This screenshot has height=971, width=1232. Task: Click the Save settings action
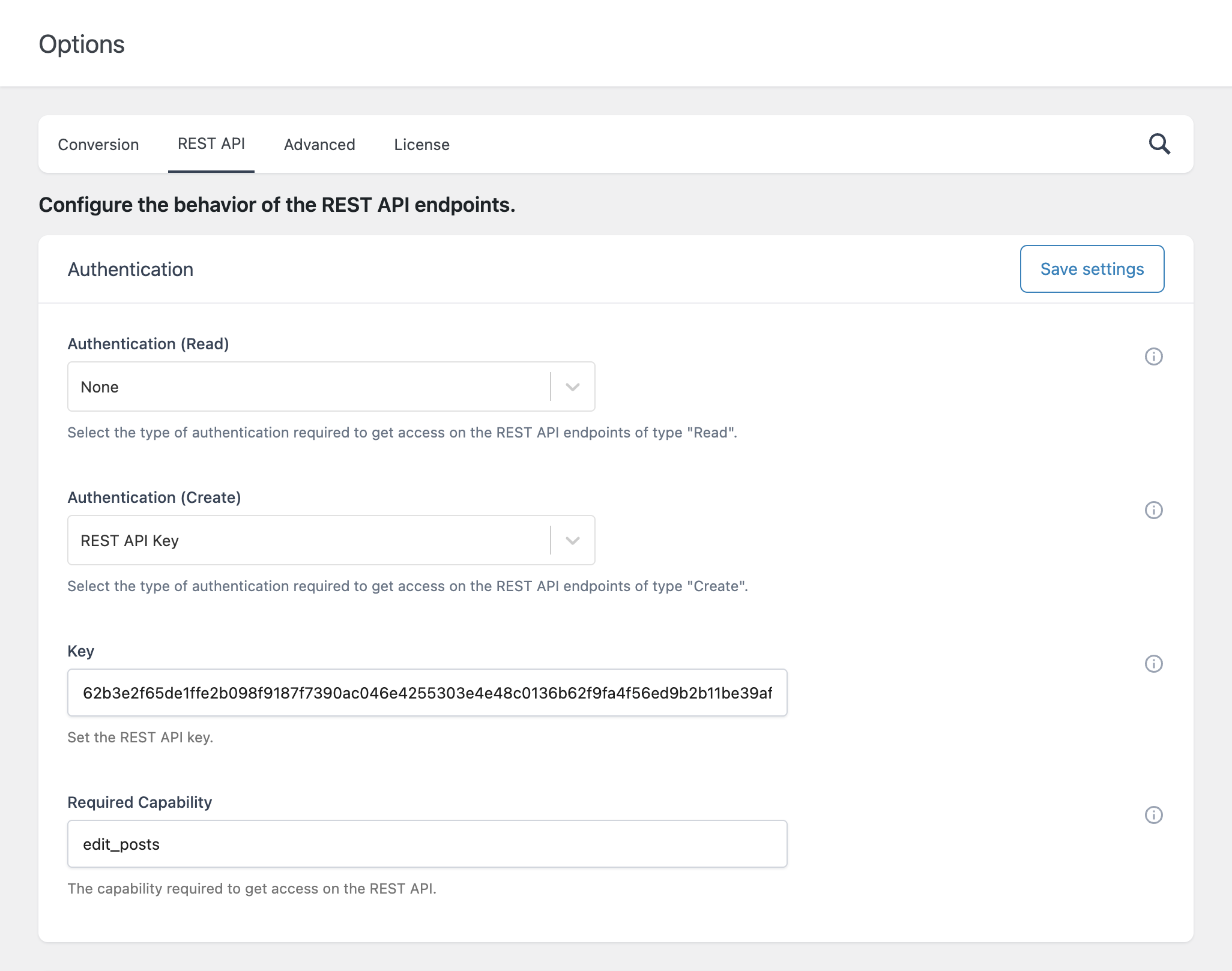point(1092,269)
